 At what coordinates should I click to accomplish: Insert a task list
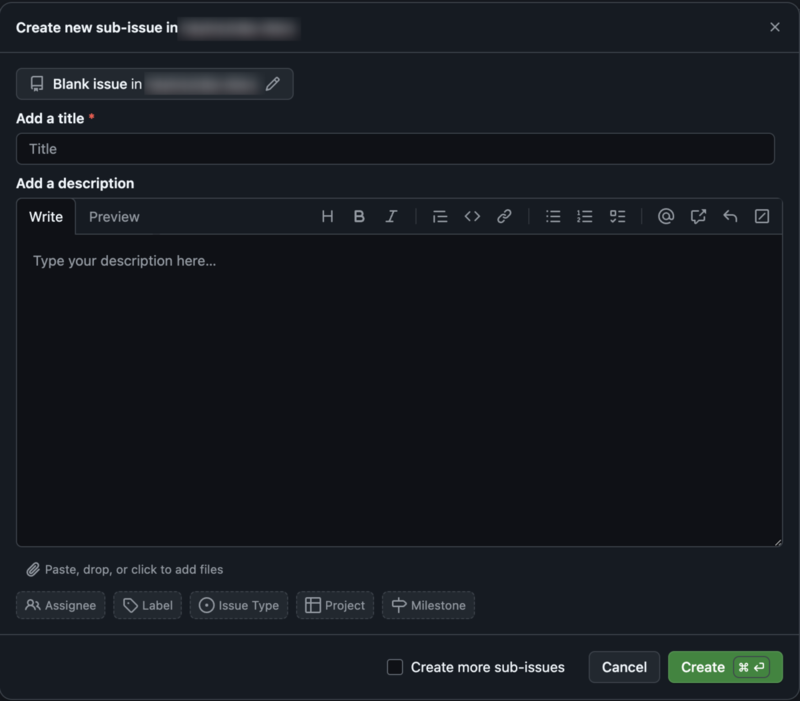(x=616, y=216)
